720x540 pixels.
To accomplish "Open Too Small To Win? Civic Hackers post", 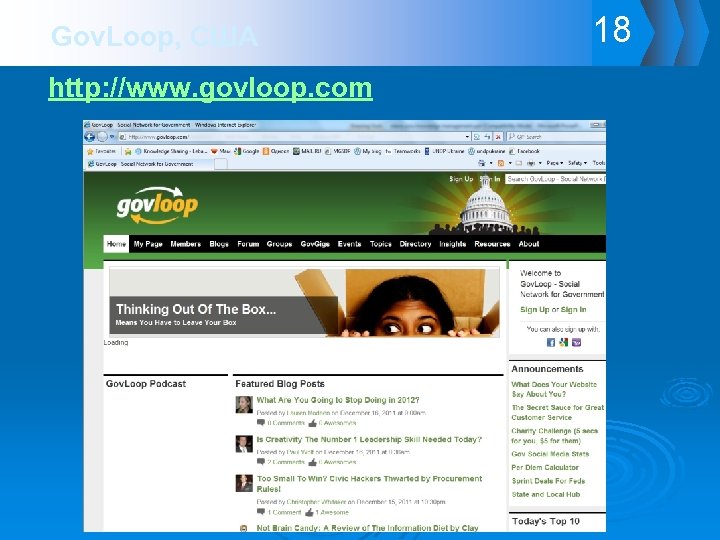I will click(x=369, y=484).
